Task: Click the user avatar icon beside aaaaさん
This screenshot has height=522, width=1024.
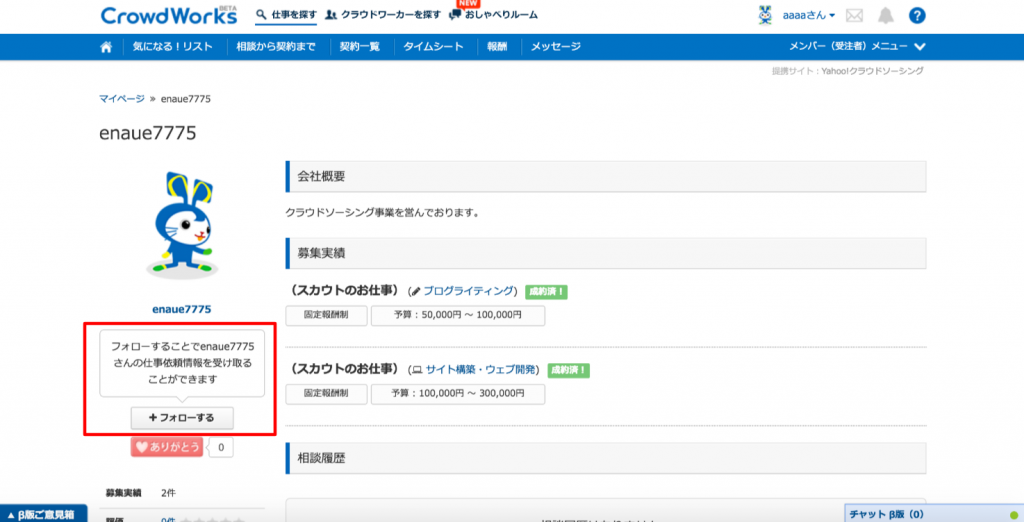Action: pyautogui.click(x=765, y=15)
